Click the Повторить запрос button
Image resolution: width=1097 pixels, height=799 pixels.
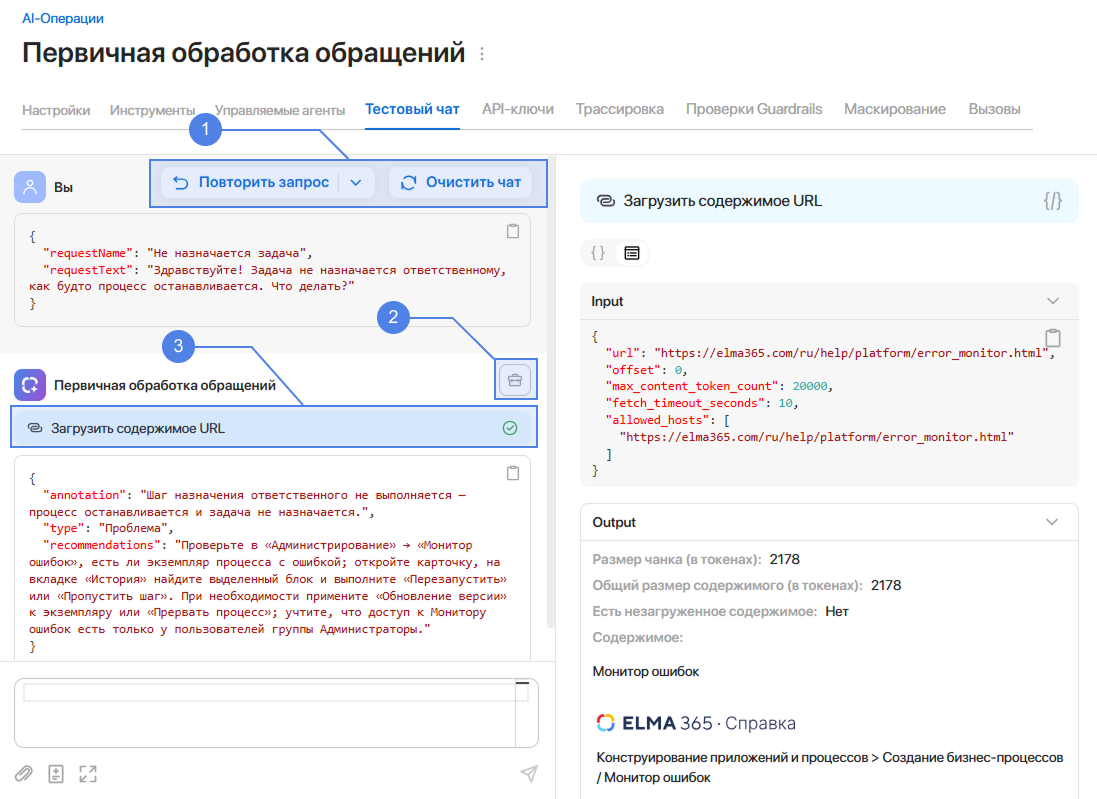[x=251, y=183]
